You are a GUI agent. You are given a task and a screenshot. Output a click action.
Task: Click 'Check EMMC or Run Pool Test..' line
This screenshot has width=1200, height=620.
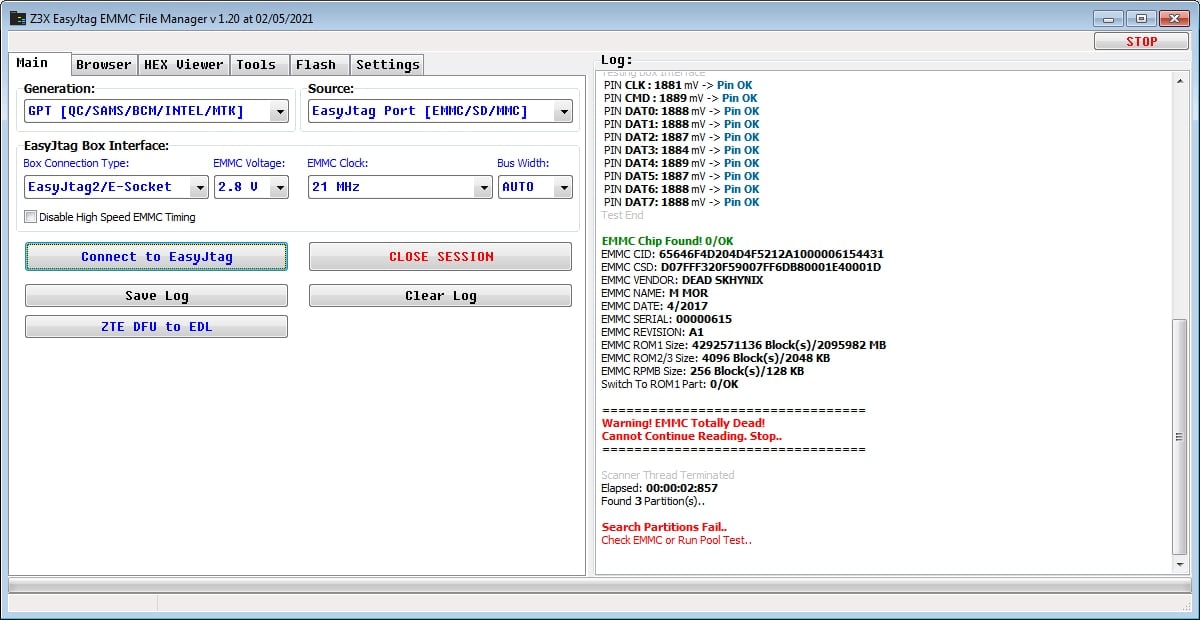point(676,540)
